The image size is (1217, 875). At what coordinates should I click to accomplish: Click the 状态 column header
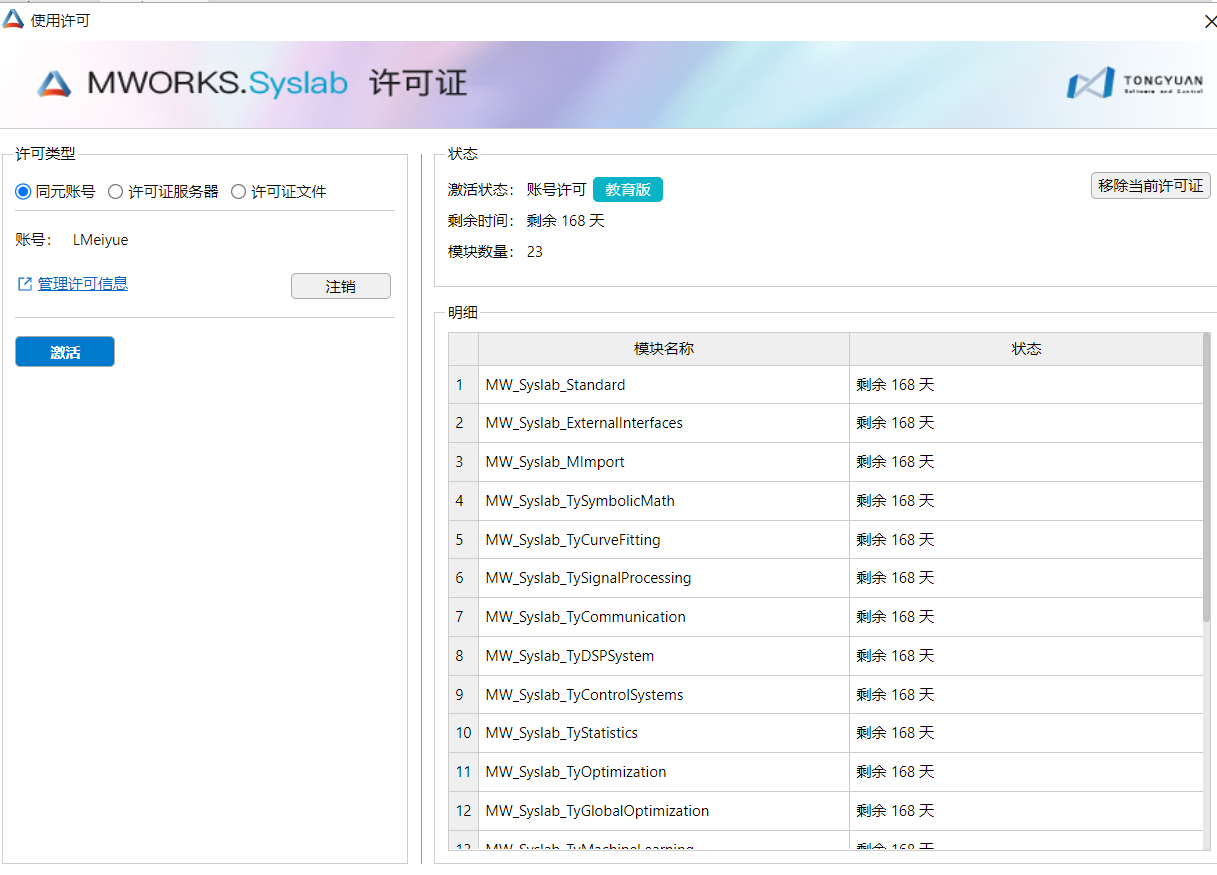point(1026,349)
